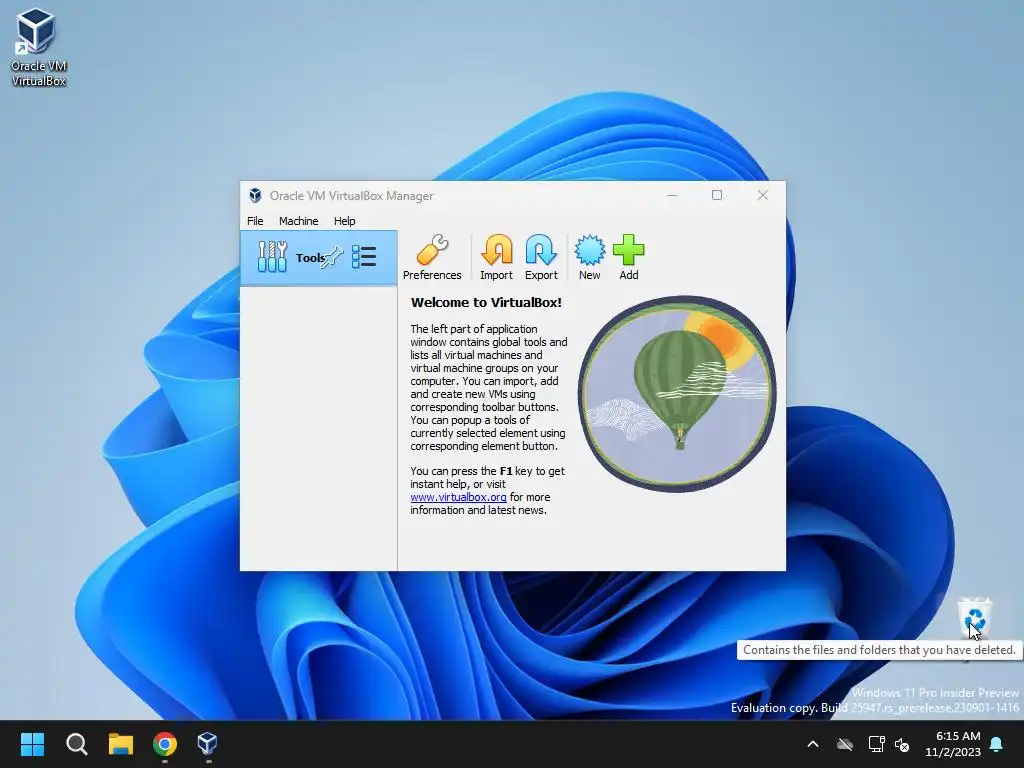Open network status in the tray
1024x768 pixels.
(876, 744)
